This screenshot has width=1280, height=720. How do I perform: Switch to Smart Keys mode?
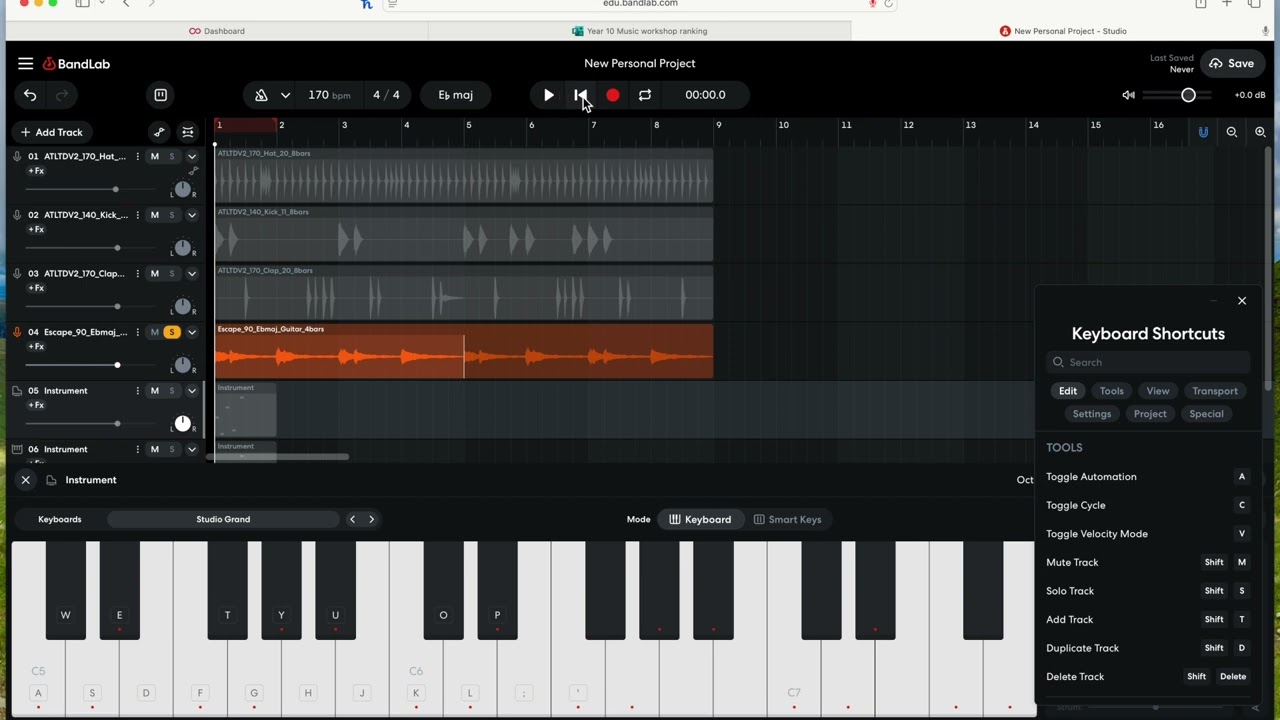787,519
